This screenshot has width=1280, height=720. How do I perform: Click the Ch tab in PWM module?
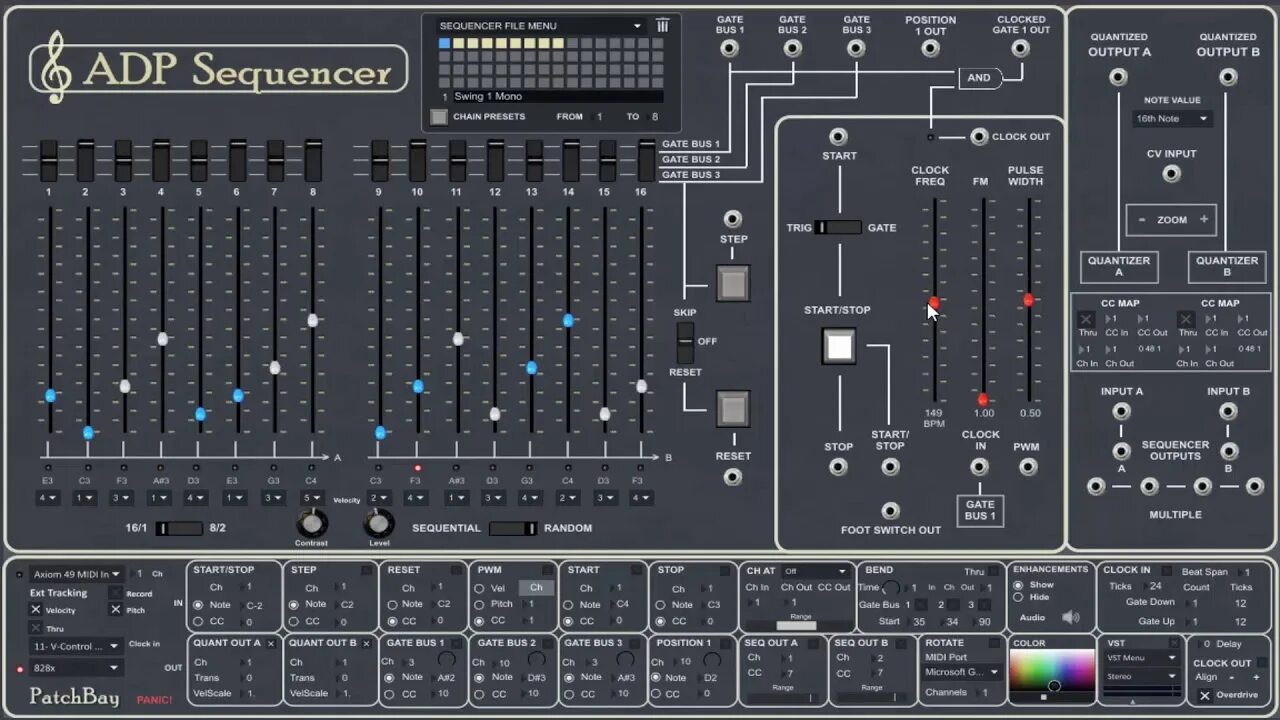pos(536,588)
